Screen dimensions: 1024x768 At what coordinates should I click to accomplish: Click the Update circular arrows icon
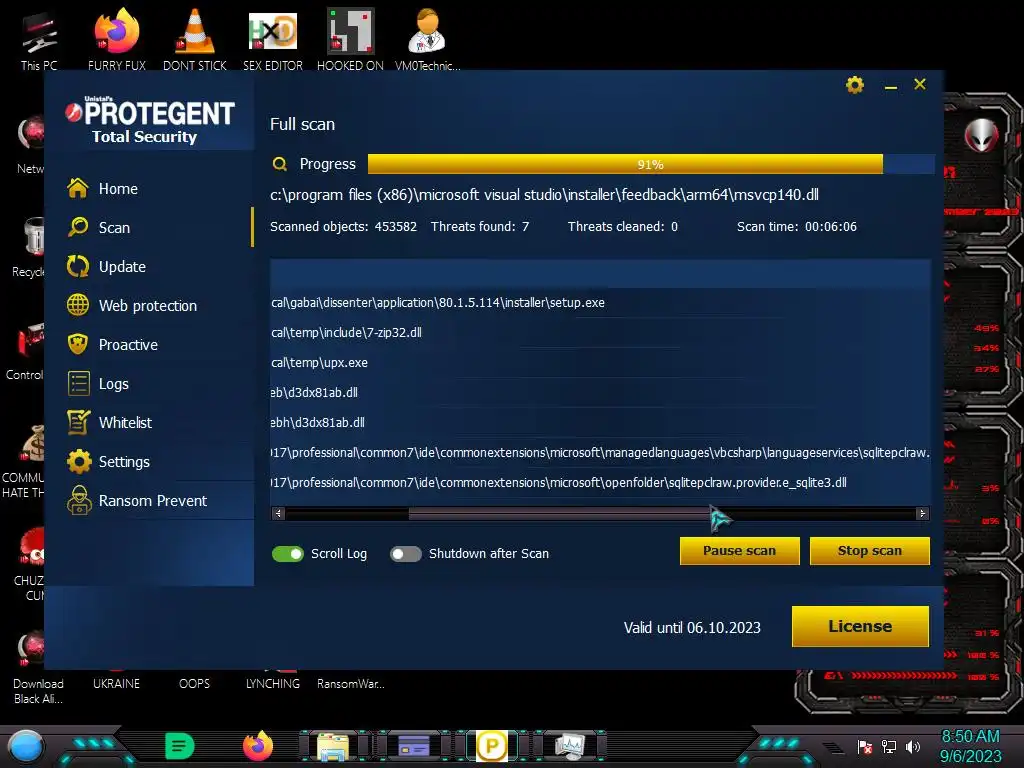pyautogui.click(x=78, y=266)
